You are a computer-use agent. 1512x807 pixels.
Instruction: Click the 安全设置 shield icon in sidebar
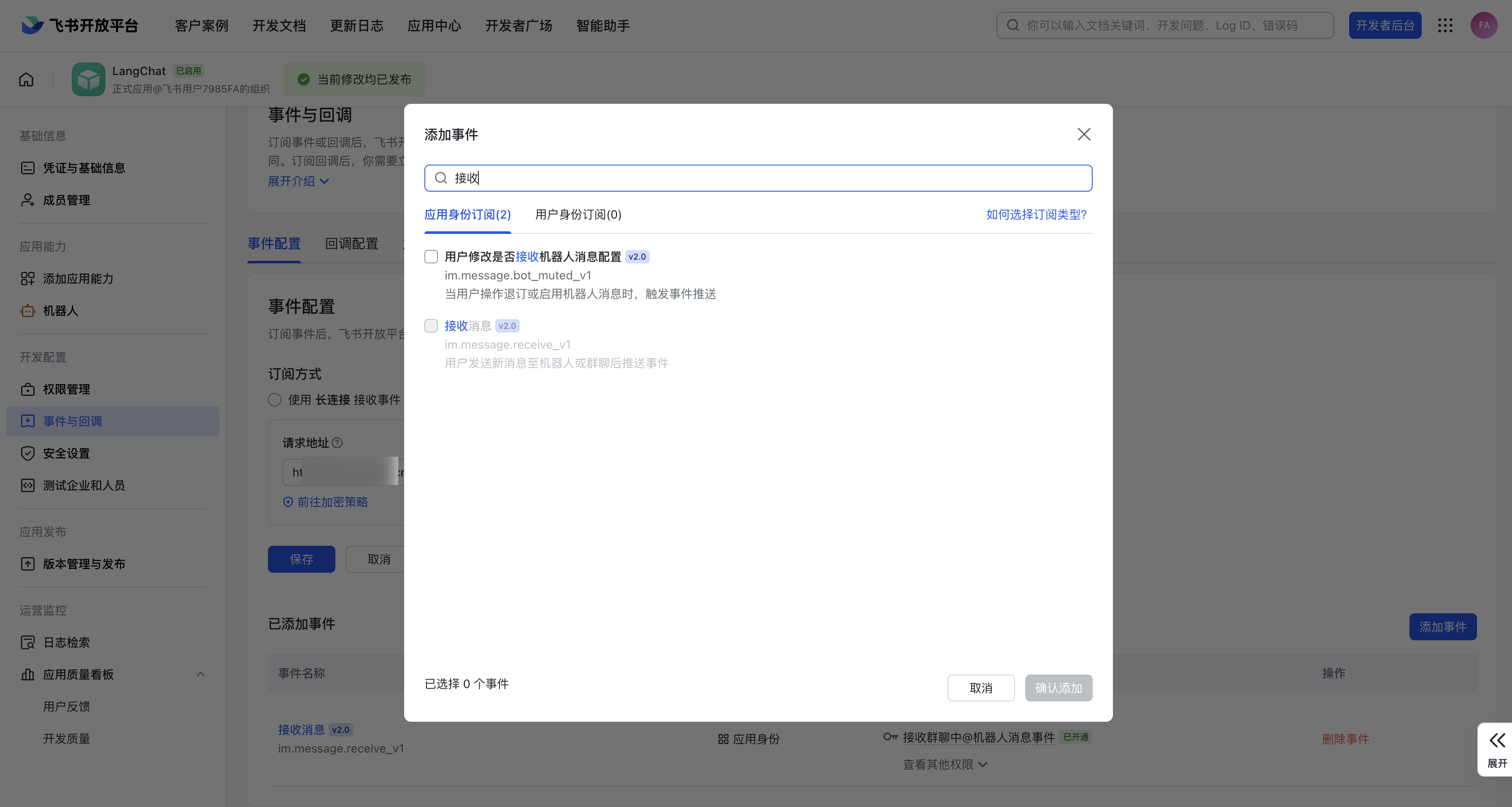coord(27,453)
